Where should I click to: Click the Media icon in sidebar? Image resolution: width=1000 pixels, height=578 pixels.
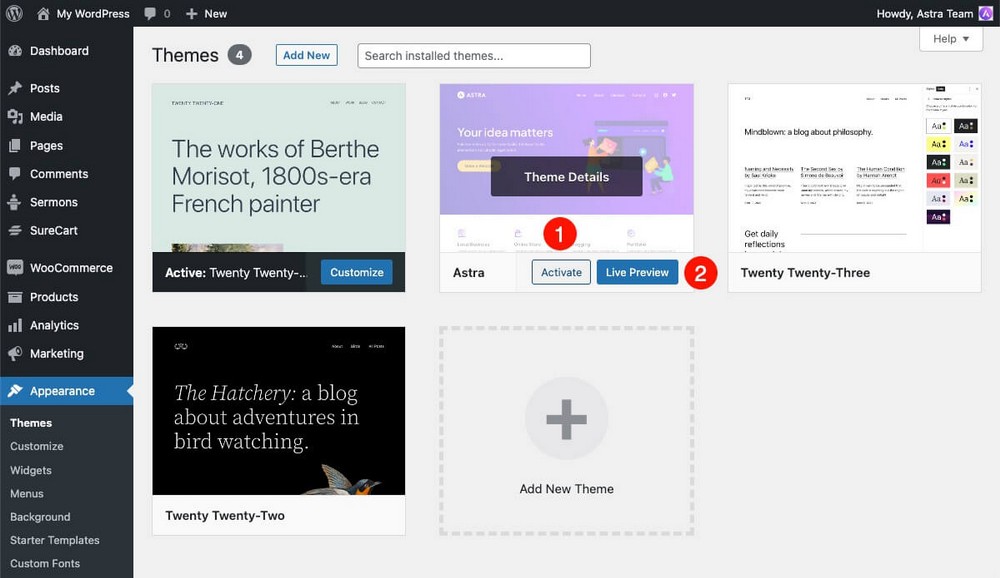15,116
